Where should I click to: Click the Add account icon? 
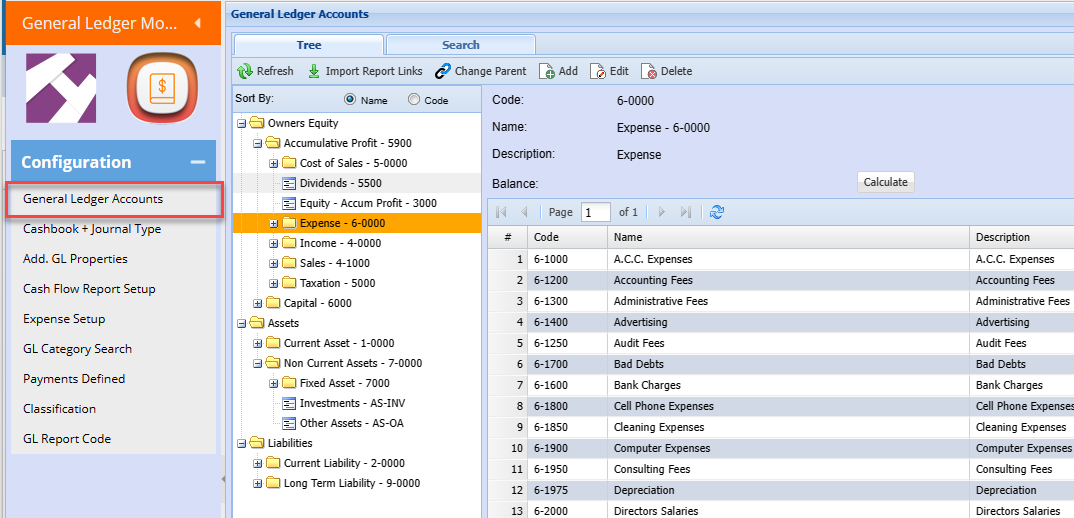pyautogui.click(x=547, y=71)
